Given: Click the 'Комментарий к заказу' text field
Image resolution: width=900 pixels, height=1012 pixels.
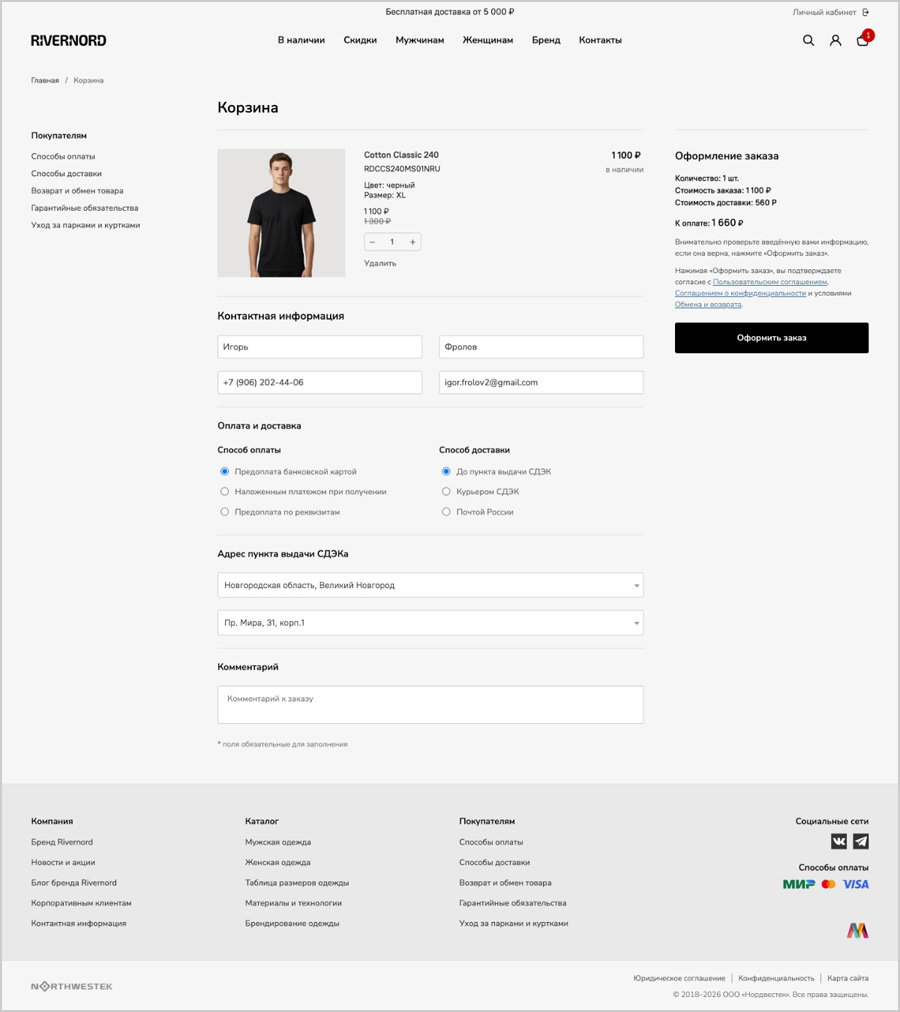Looking at the screenshot, I should [430, 704].
